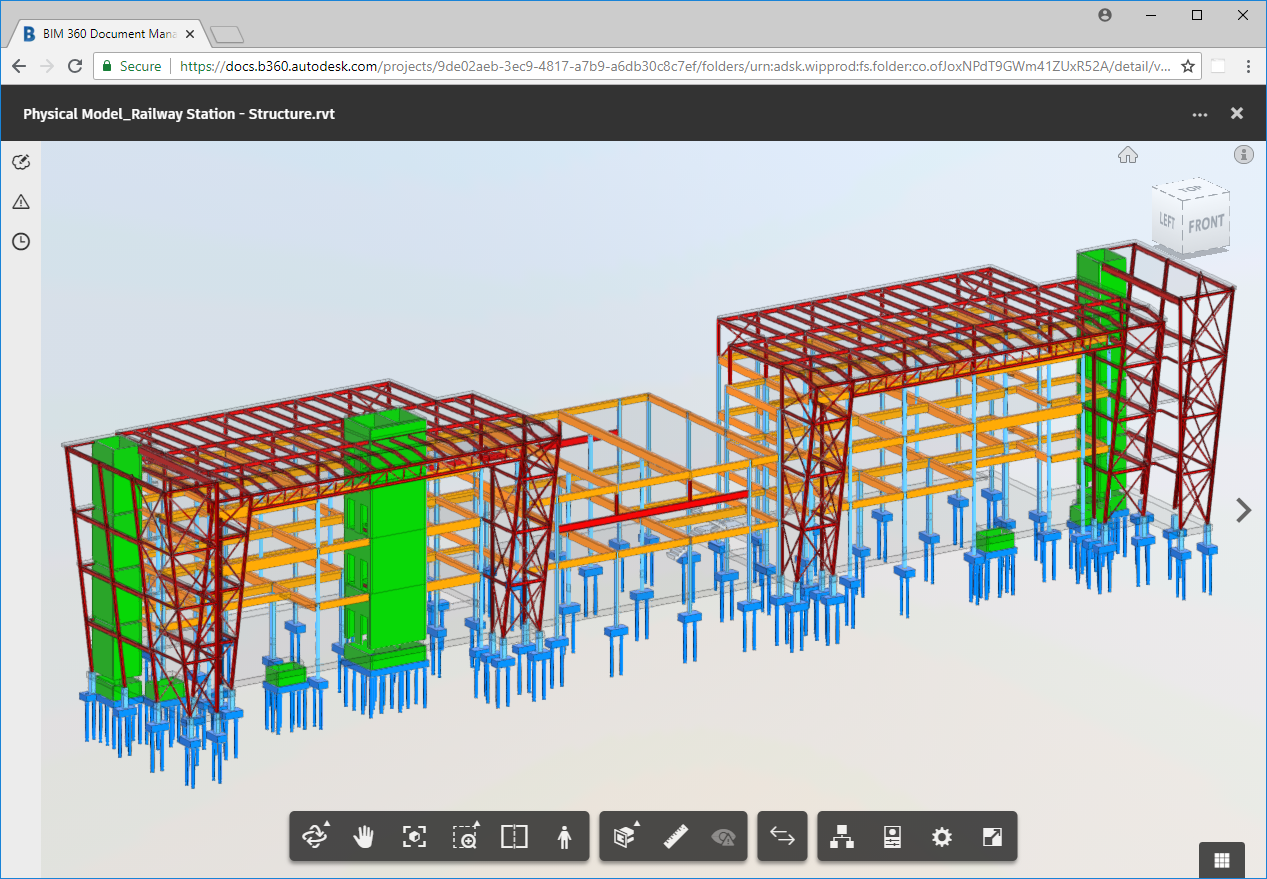Start First Person walk mode
The width and height of the screenshot is (1267, 879).
(x=564, y=837)
